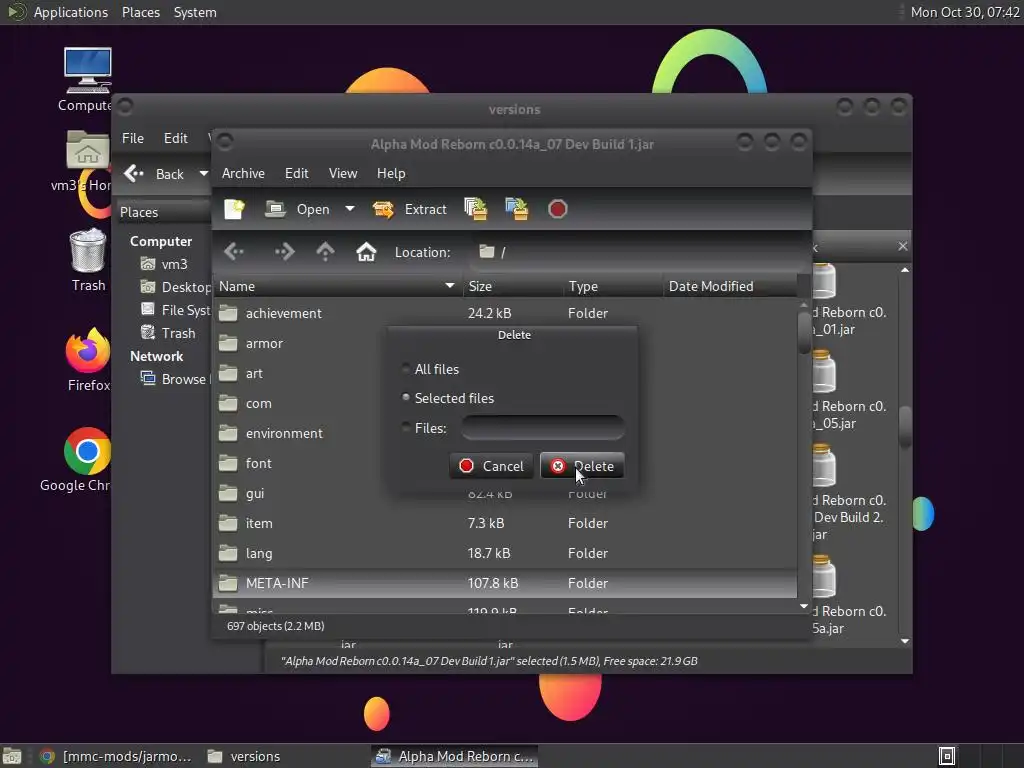Viewport: 1024px width, 768px height.
Task: Click the Open archive toolbar button
Action: click(297, 209)
